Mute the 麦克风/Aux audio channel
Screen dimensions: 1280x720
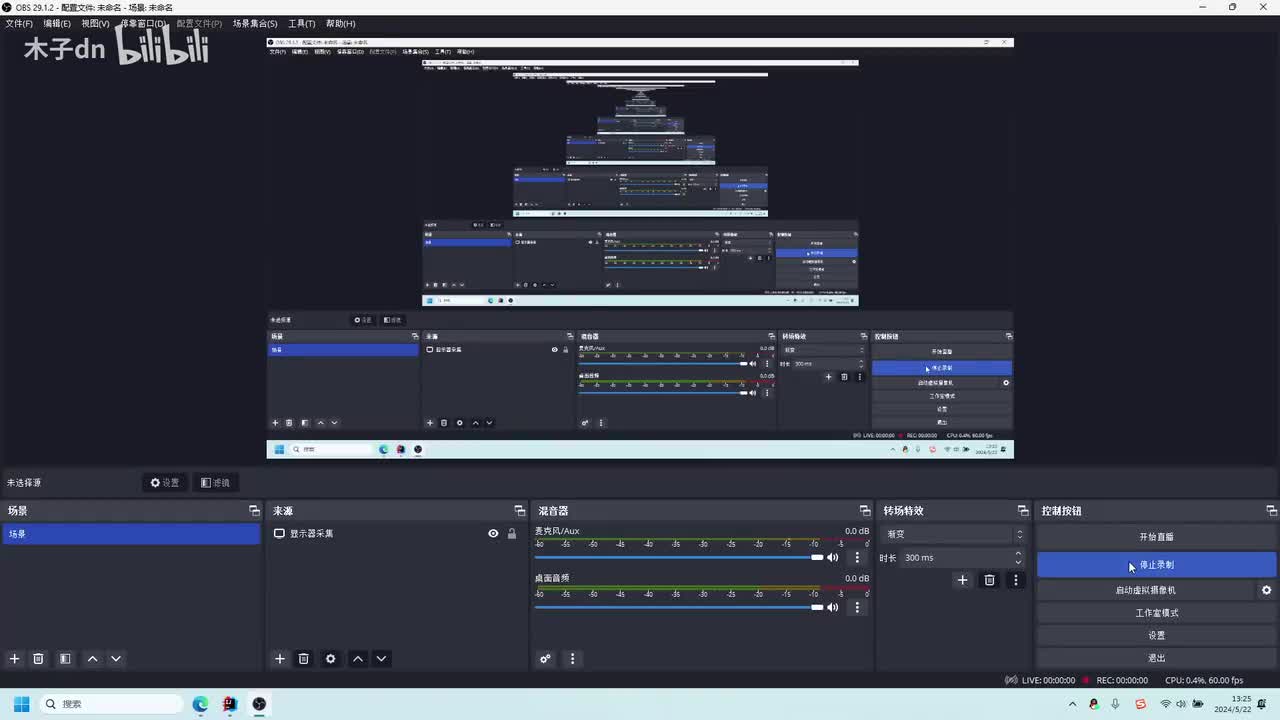tap(832, 558)
